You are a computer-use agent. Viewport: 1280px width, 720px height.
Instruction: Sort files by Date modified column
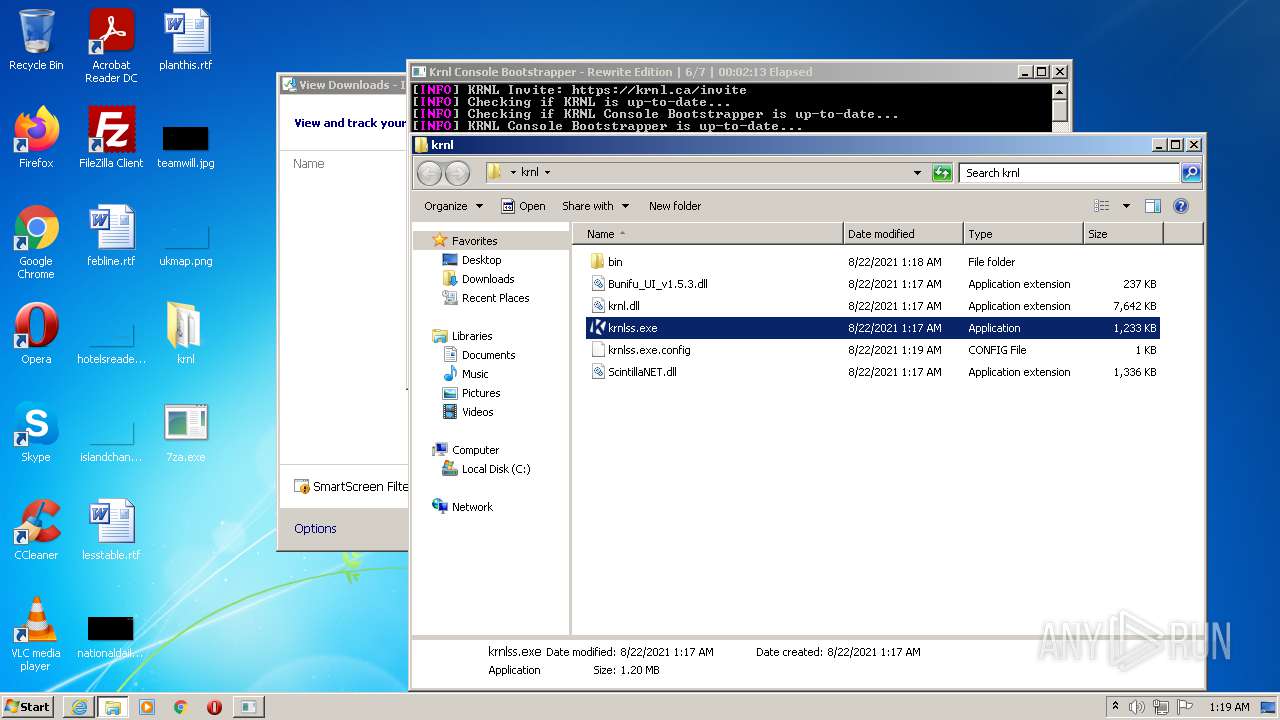click(903, 234)
